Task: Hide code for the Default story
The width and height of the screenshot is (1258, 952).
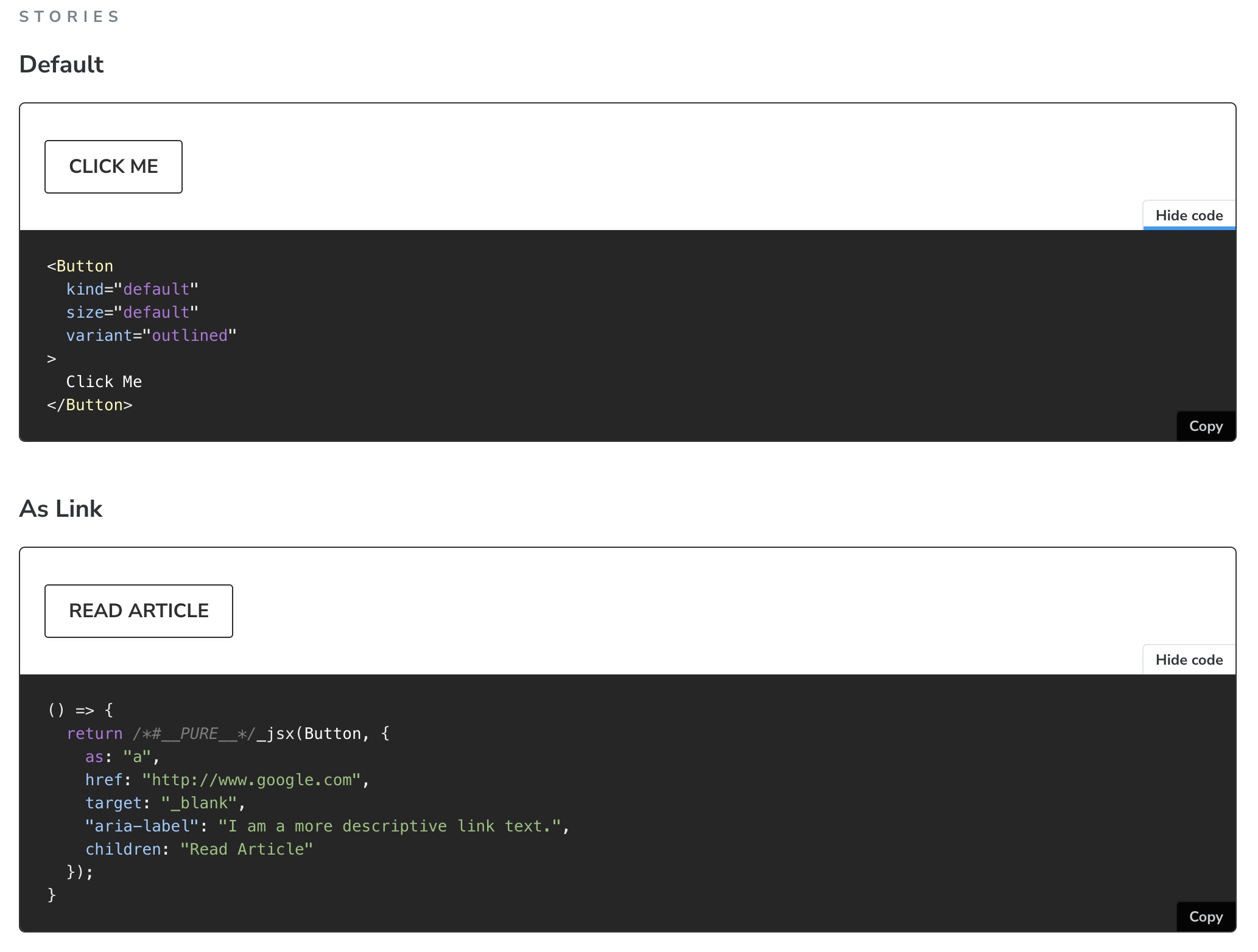Action: [1189, 215]
